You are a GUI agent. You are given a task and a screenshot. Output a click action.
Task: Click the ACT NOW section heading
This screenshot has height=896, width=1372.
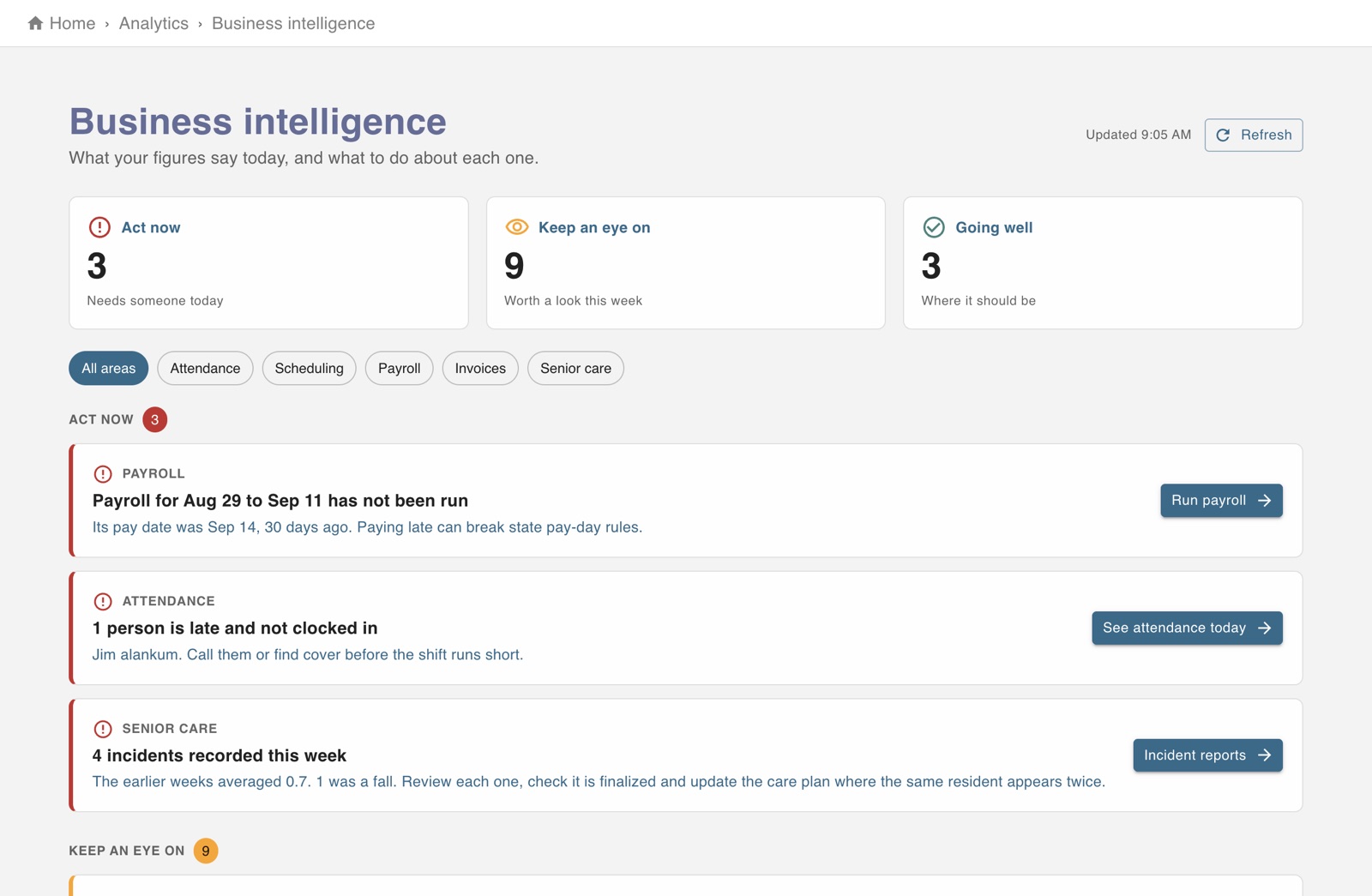101,419
